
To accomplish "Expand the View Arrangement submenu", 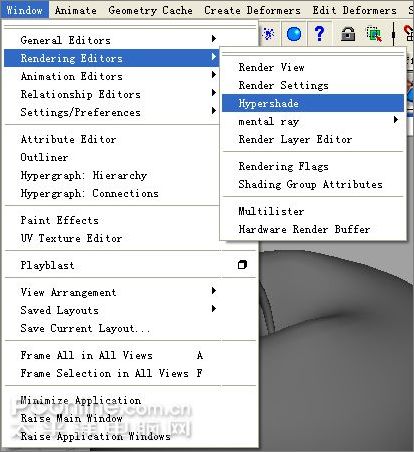I will click(130, 292).
